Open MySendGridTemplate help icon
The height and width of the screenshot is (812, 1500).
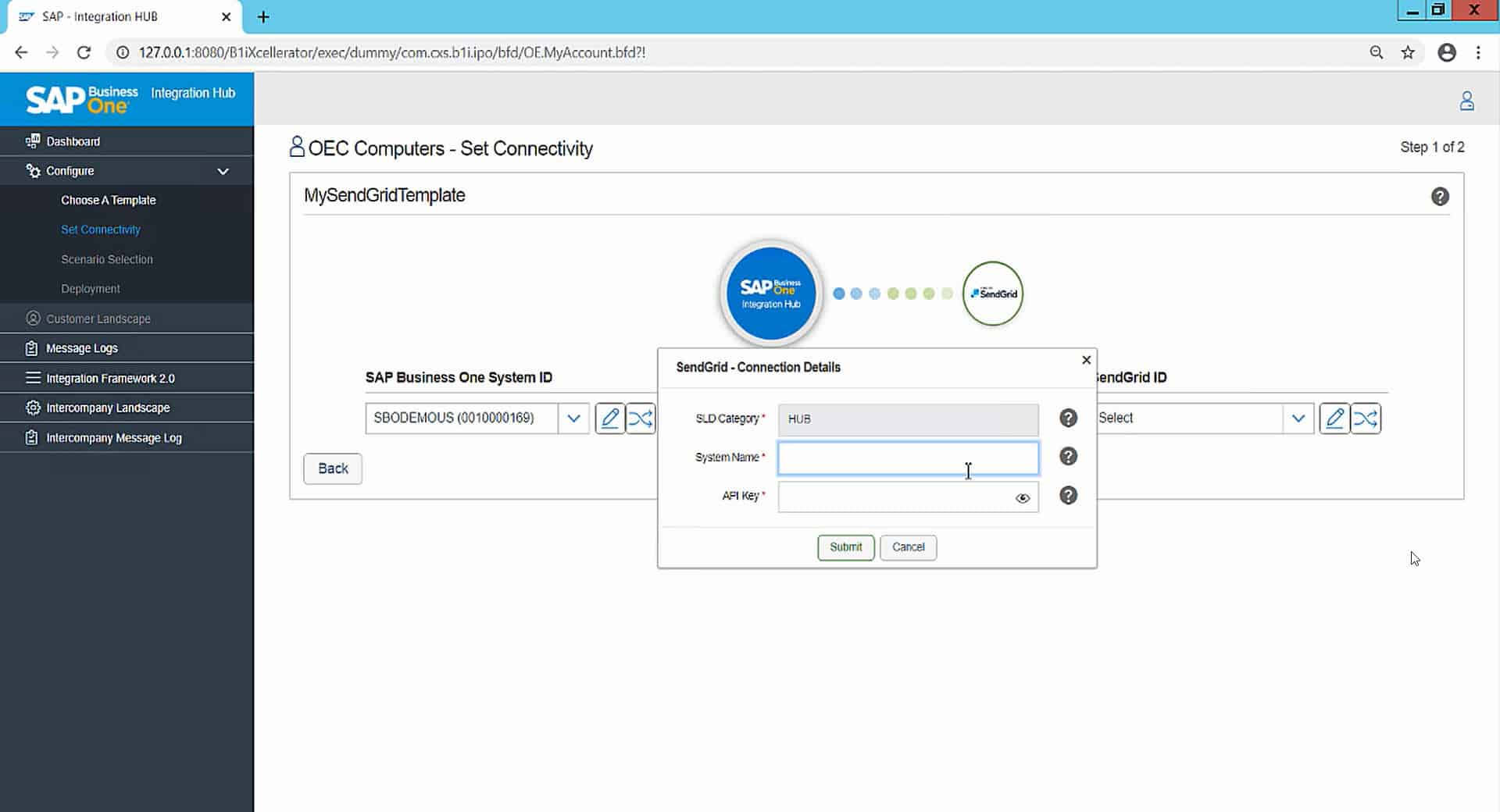point(1441,197)
